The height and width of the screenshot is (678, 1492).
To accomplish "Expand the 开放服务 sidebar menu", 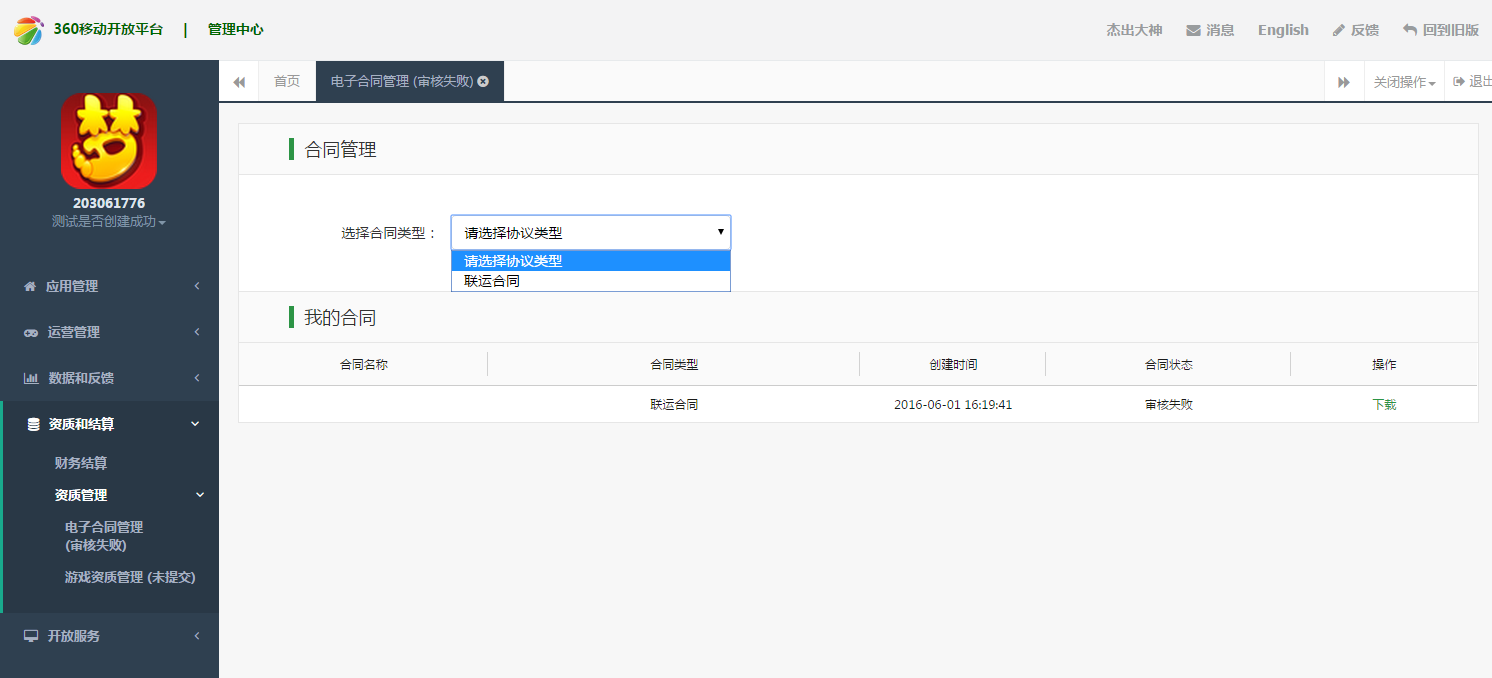I will 110,636.
